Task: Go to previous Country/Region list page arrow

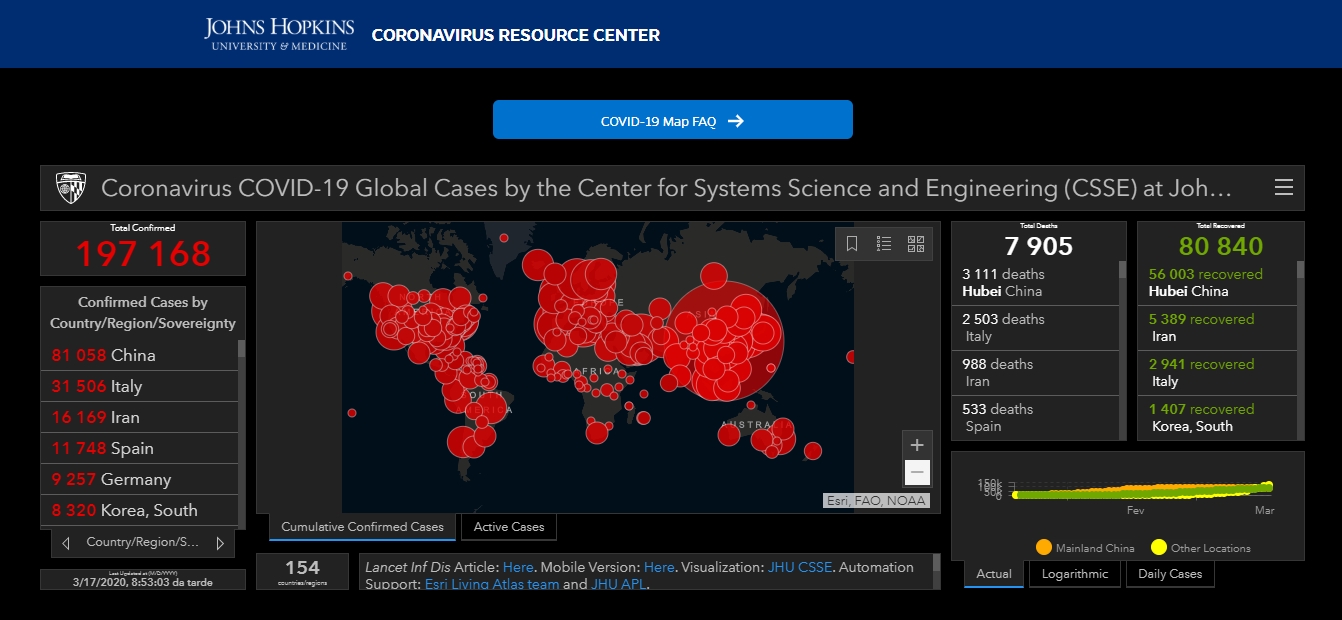Action: 66,543
